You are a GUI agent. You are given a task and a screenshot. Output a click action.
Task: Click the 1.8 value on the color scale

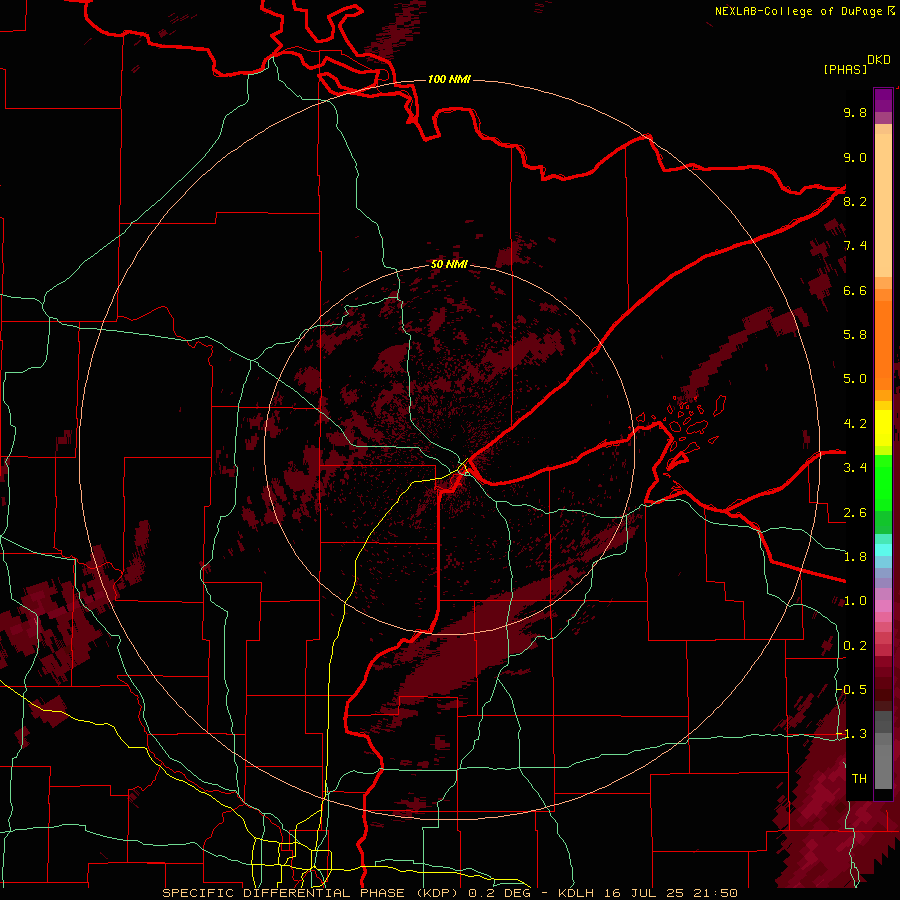pos(855,557)
